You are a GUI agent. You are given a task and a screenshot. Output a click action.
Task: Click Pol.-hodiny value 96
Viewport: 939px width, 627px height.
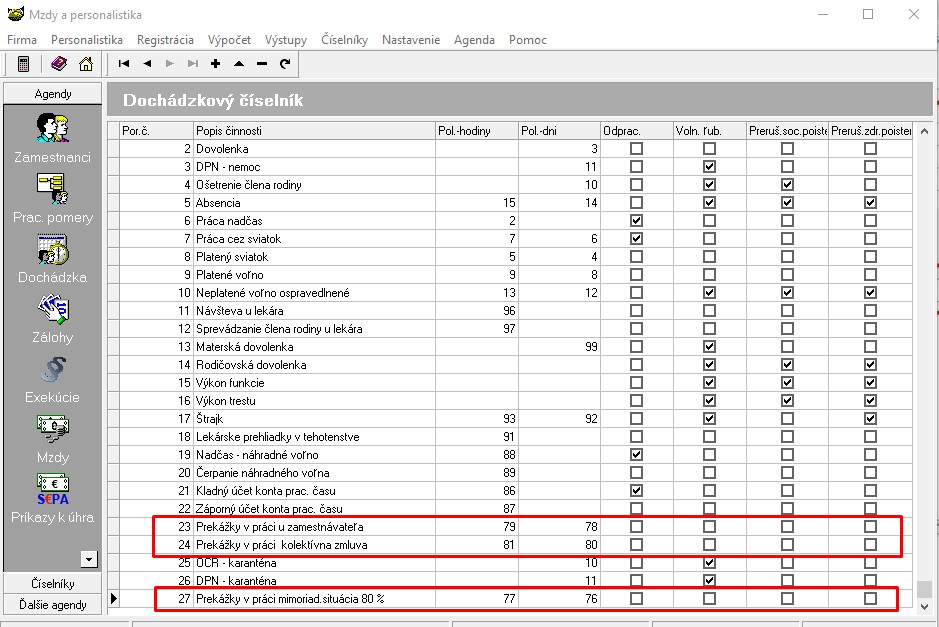tap(509, 311)
